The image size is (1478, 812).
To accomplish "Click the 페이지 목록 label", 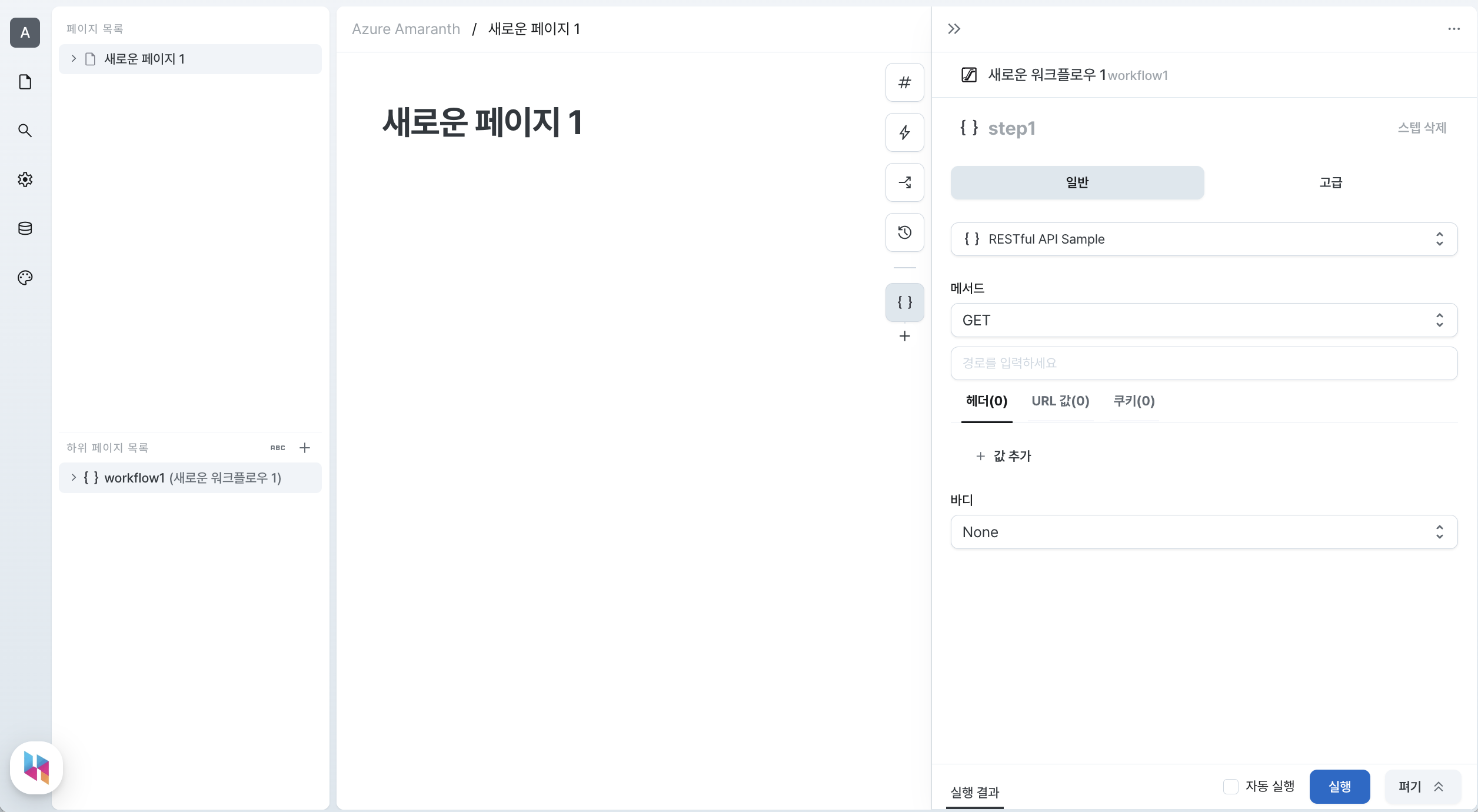I will 95,29.
